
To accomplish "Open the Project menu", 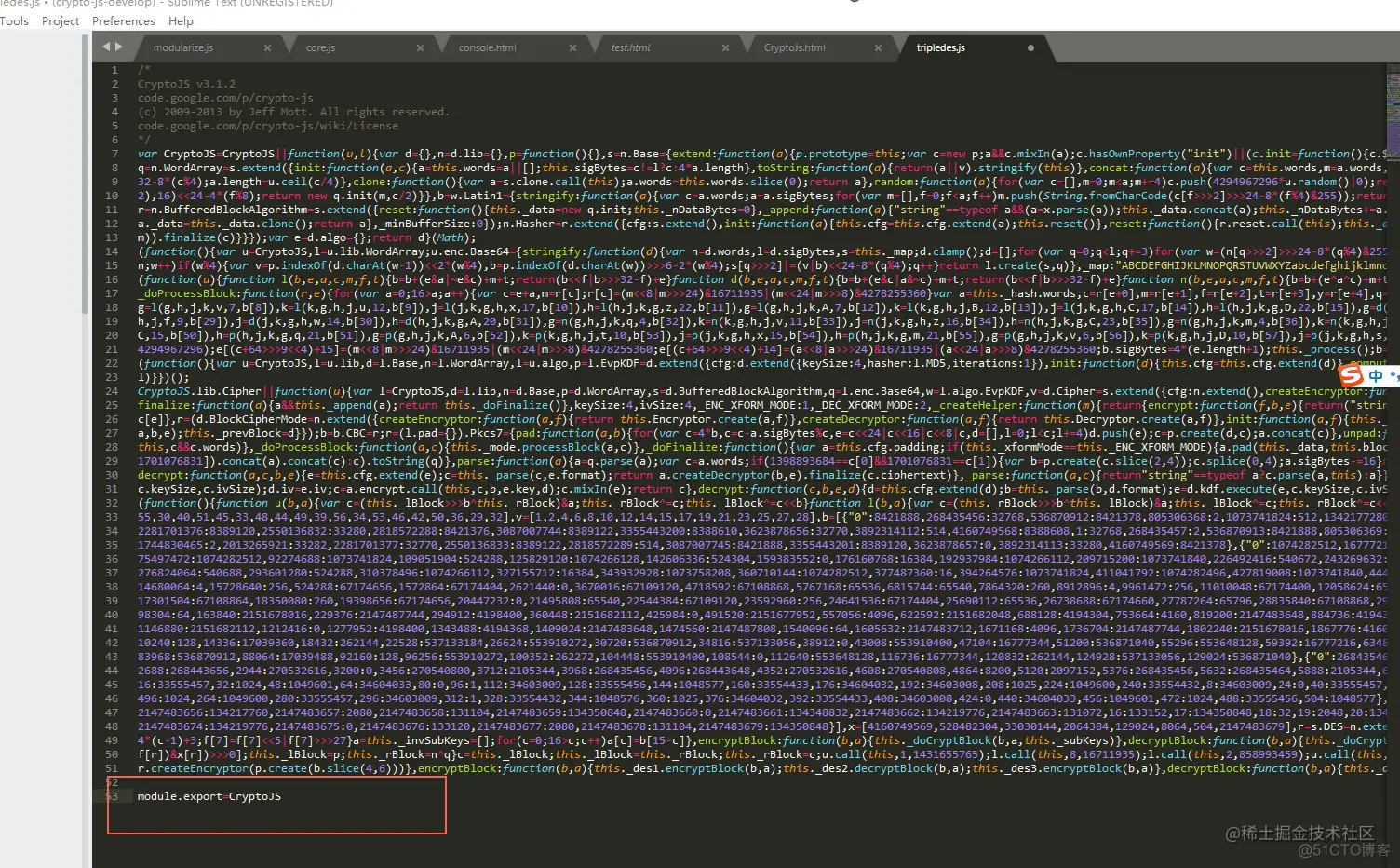I will tap(61, 21).
